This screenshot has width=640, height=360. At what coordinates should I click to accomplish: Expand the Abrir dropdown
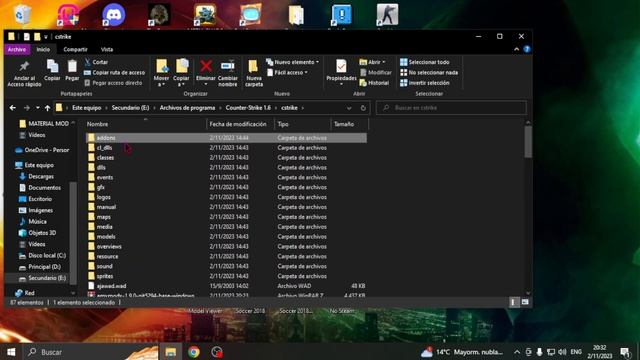372,62
